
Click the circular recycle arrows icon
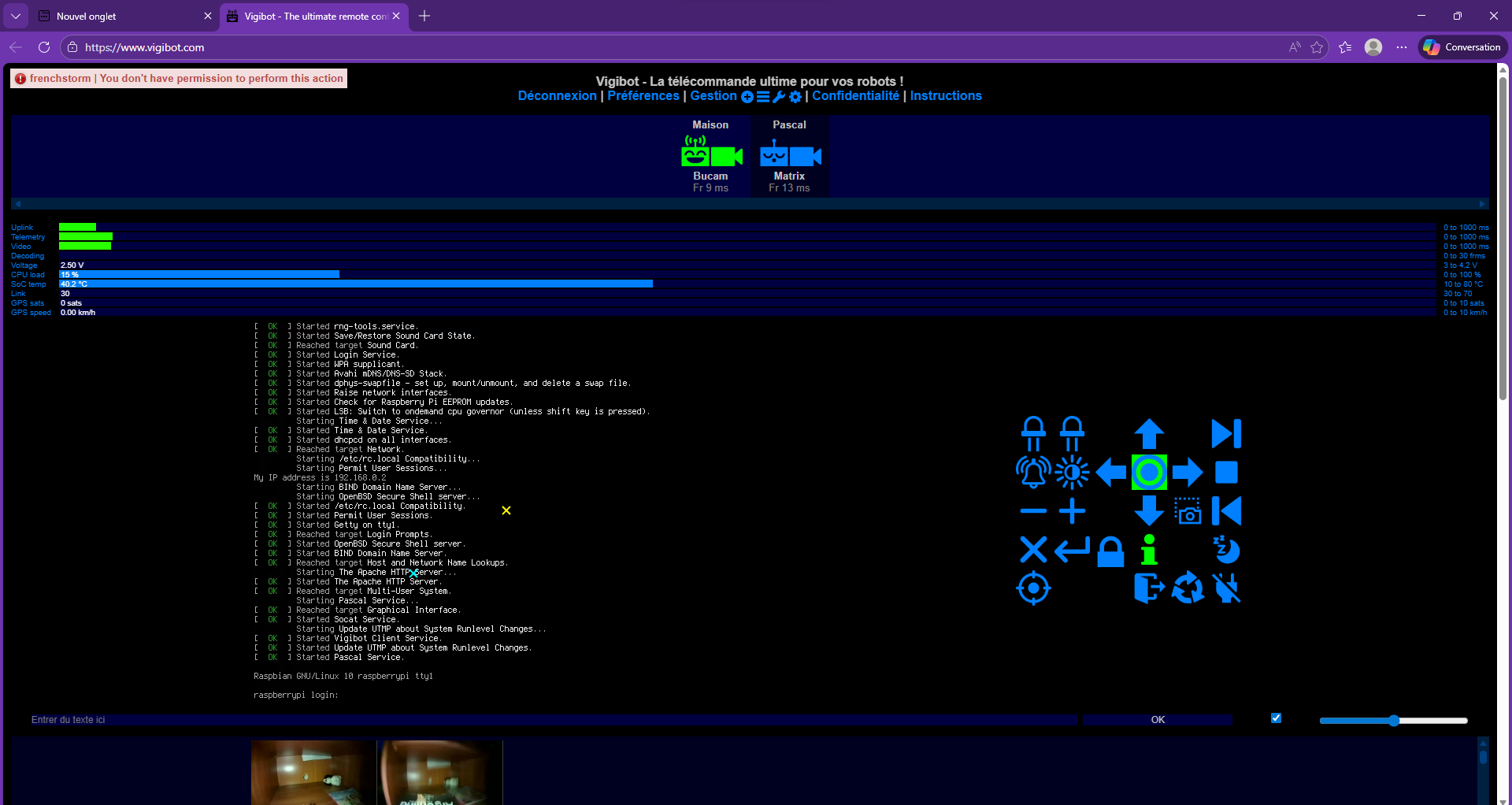(1188, 588)
